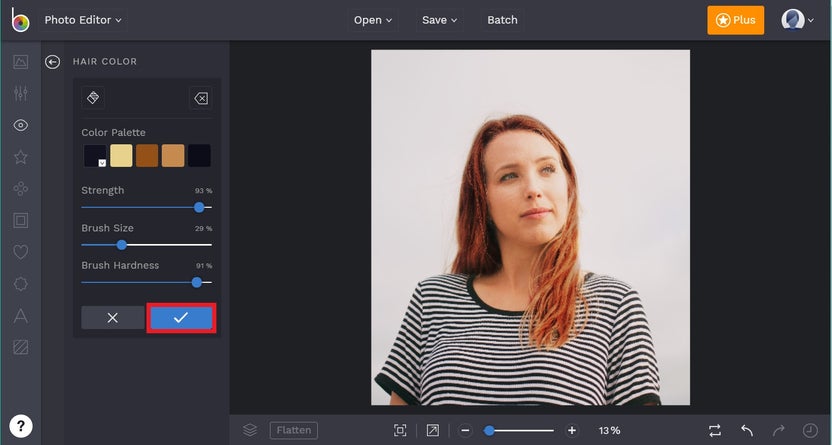Select the last black color swatch
Image resolution: width=832 pixels, height=445 pixels.
[x=199, y=155]
